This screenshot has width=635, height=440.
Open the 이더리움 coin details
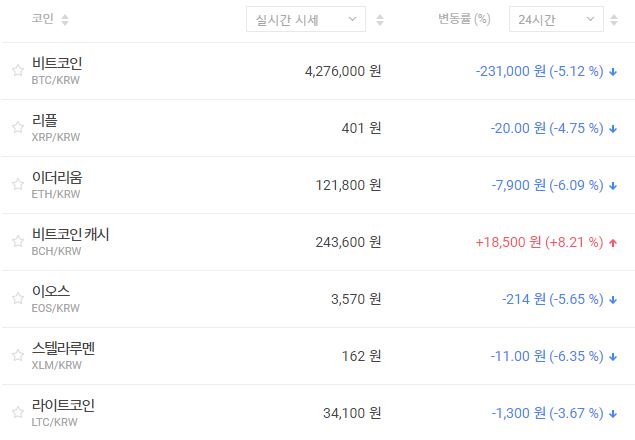(57, 177)
